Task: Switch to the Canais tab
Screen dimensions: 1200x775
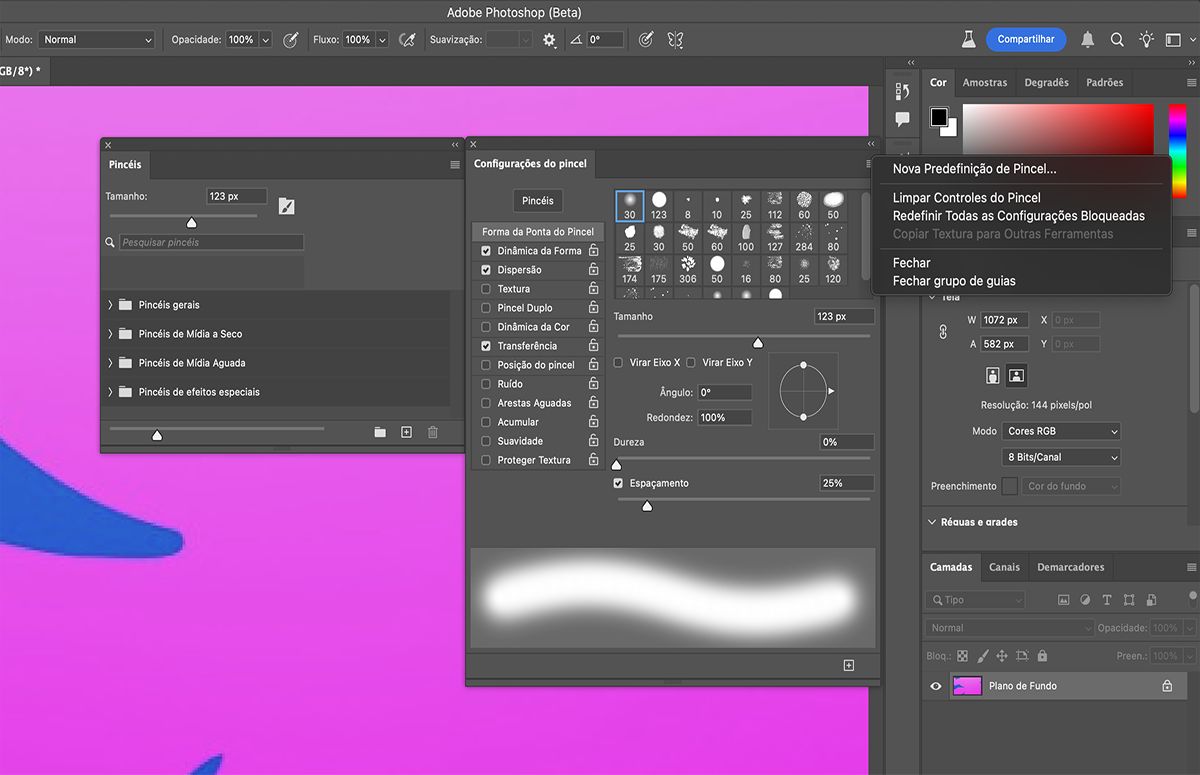Action: click(x=1004, y=567)
